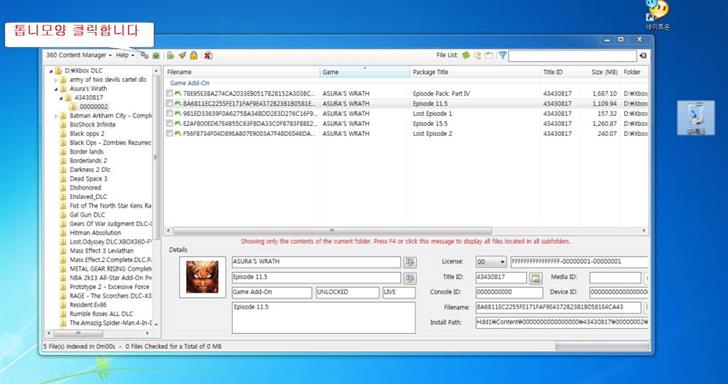
Task: Check the box for Episode Pack: Part IV
Action: tap(170, 93)
